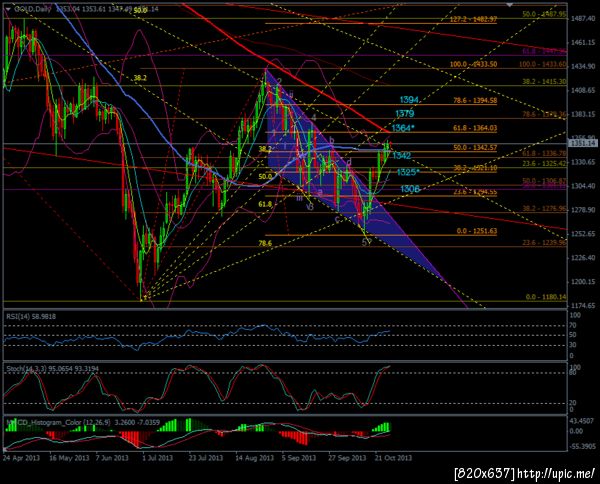This screenshot has height=484, width=600.
Task: Click the cyan 1325* target label
Action: pyautogui.click(x=408, y=172)
